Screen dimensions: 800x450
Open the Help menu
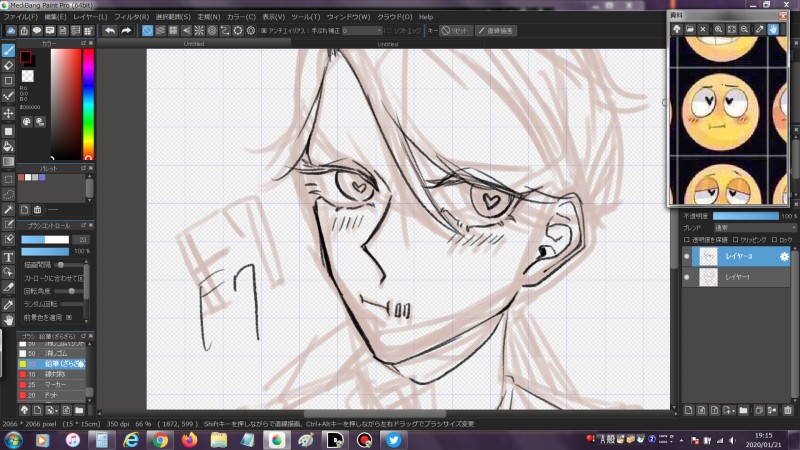click(x=426, y=17)
